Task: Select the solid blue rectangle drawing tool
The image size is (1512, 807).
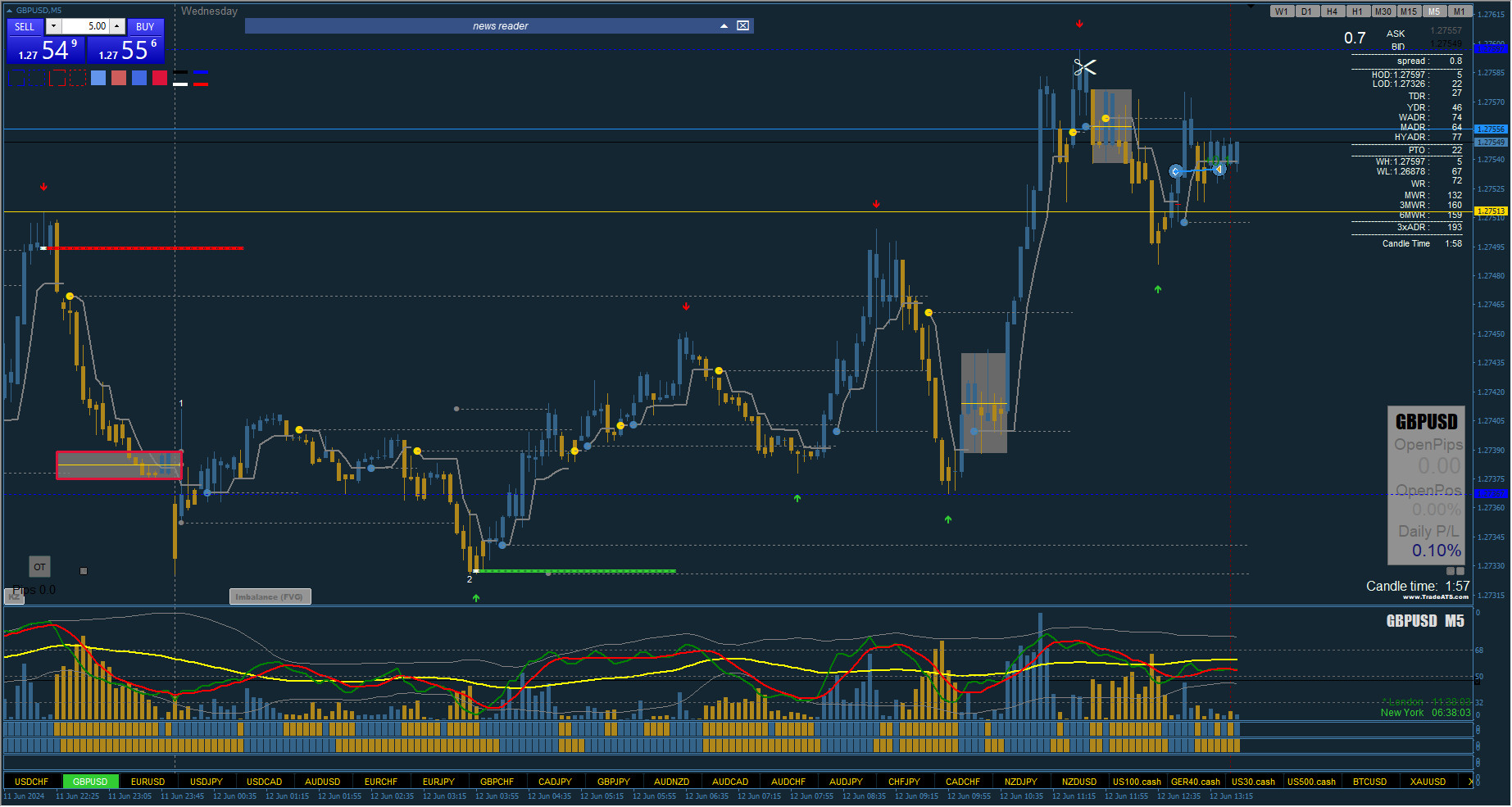Action: [x=16, y=78]
